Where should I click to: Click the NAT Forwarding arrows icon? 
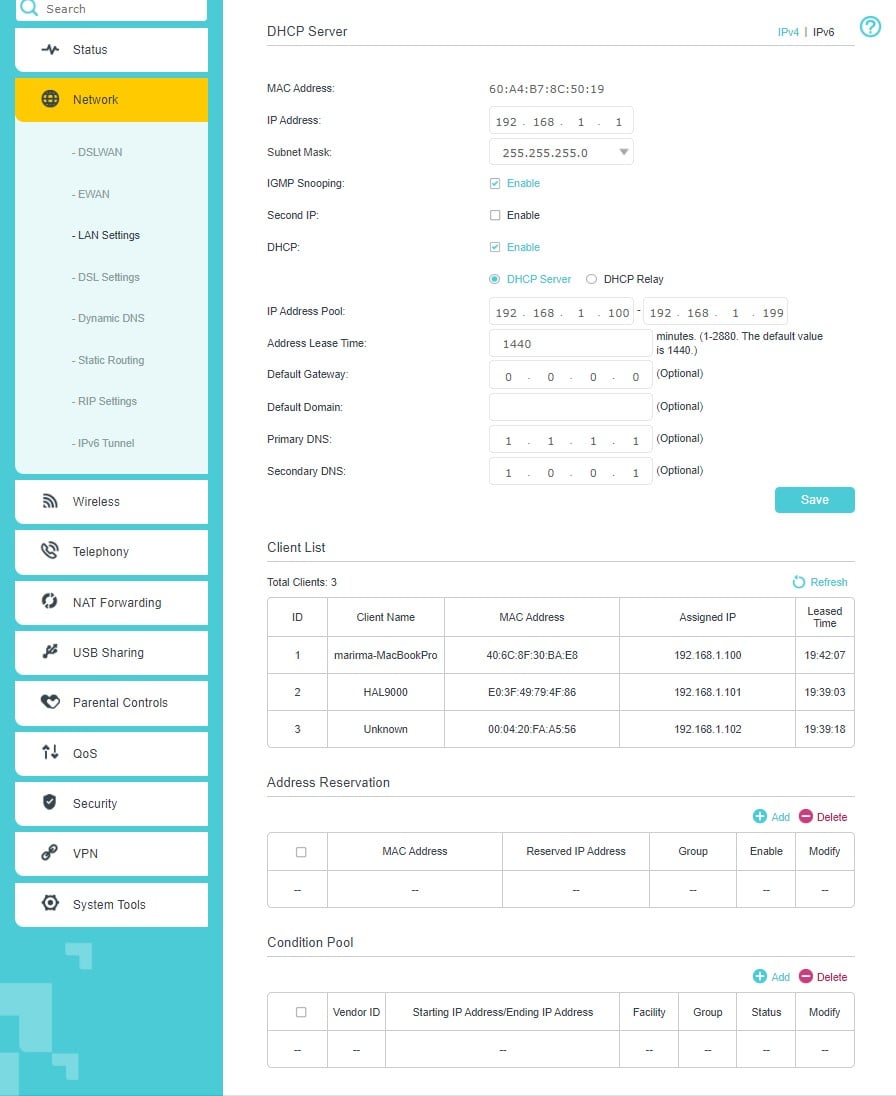tap(50, 601)
